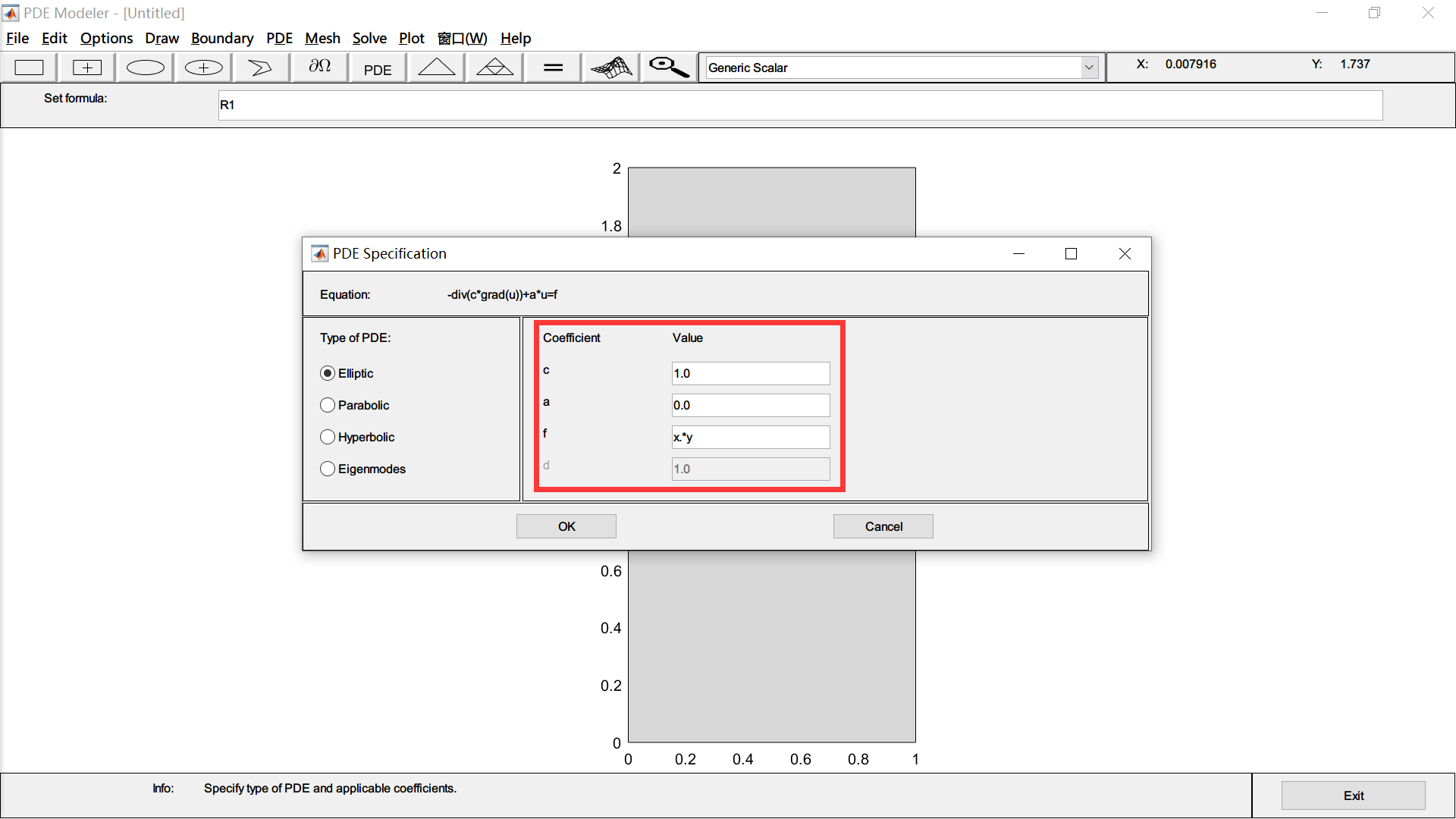The height and width of the screenshot is (819, 1456).
Task: Open 3D plot view with the surface icon
Action: coord(610,67)
